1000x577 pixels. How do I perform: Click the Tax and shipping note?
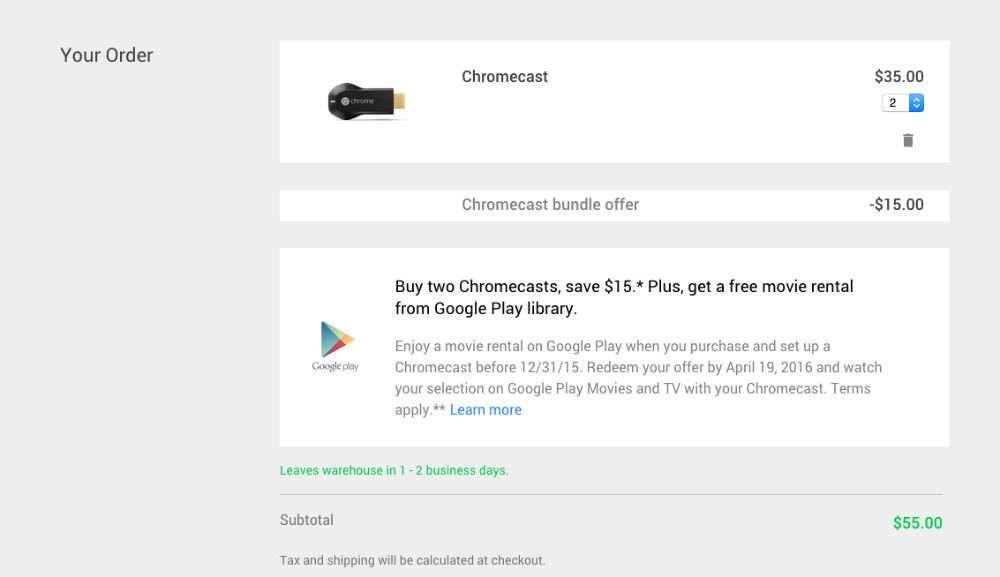[x=413, y=560]
